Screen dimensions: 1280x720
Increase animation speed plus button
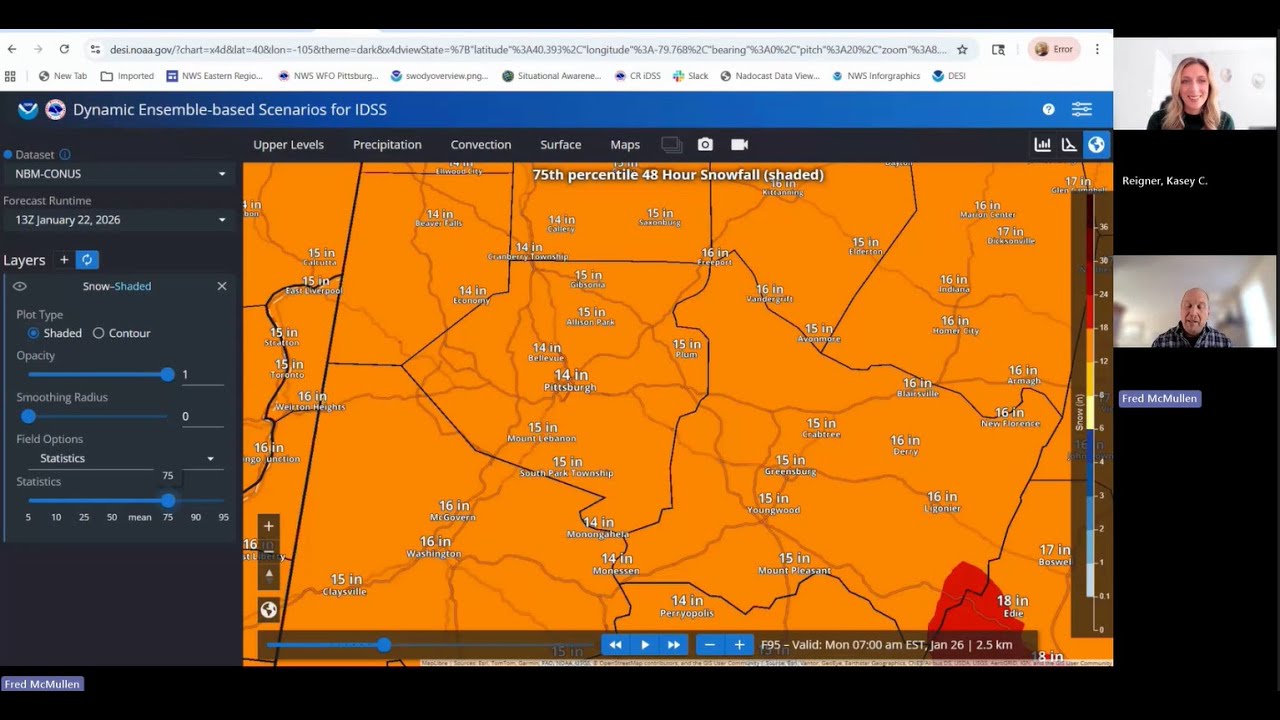[739, 645]
